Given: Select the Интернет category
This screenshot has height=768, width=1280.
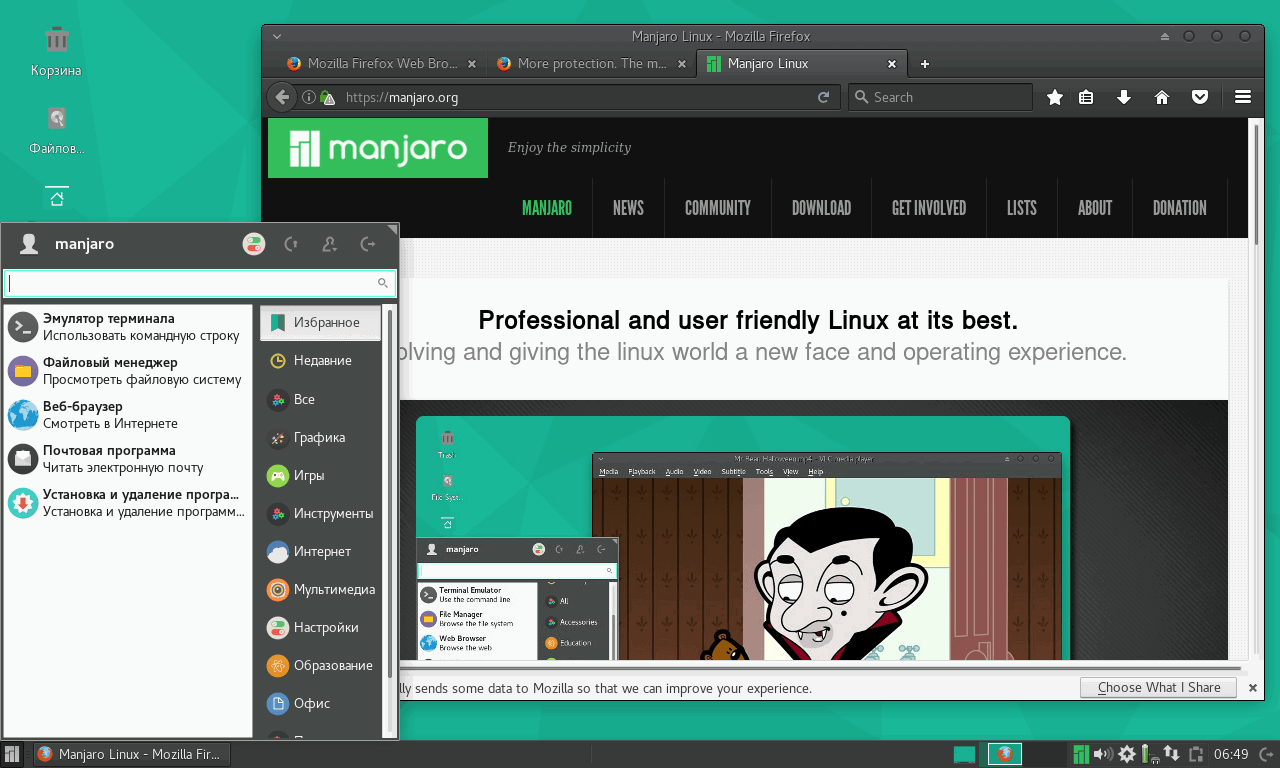Looking at the screenshot, I should pos(321,551).
